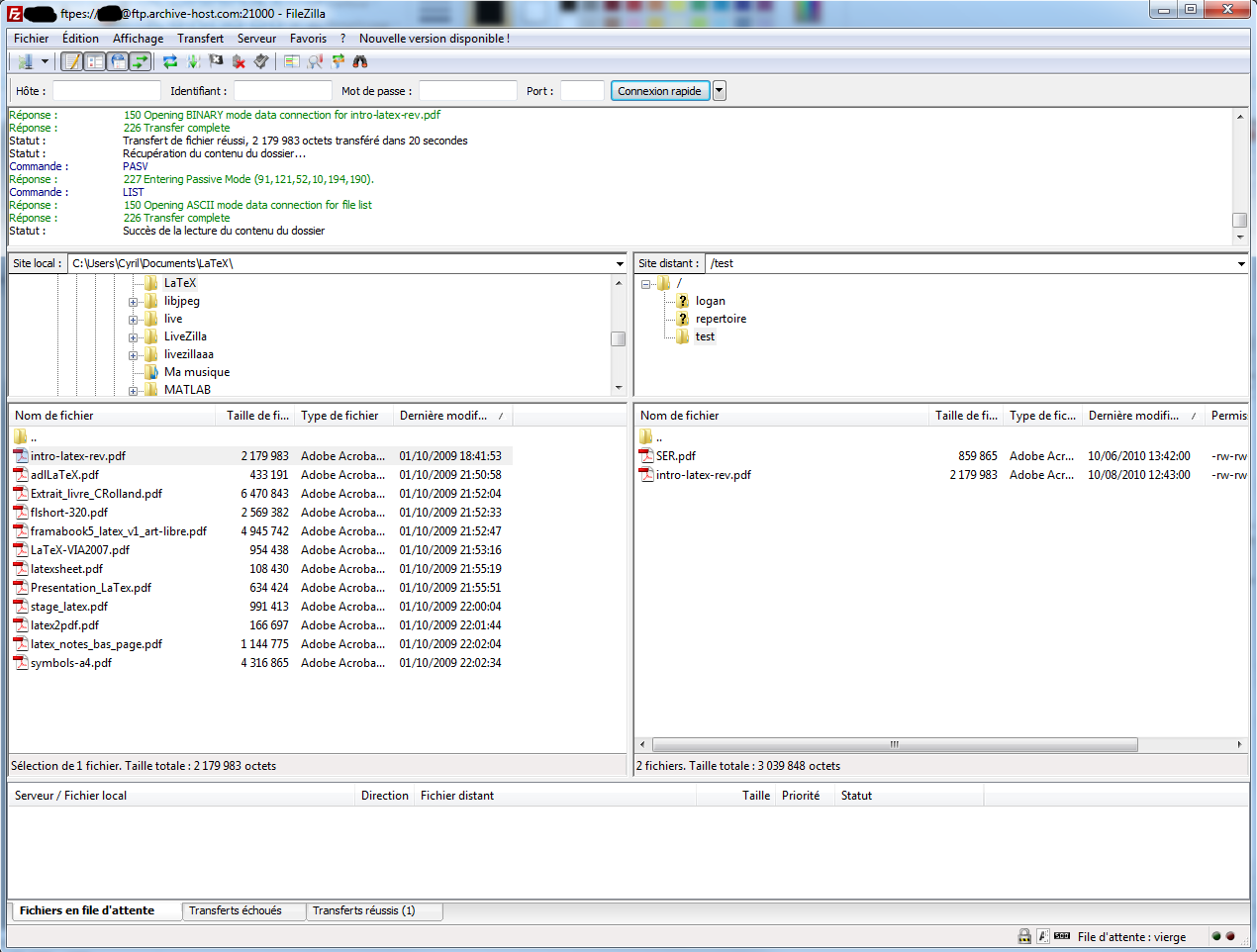Click the filename filters icon

[x=292, y=61]
